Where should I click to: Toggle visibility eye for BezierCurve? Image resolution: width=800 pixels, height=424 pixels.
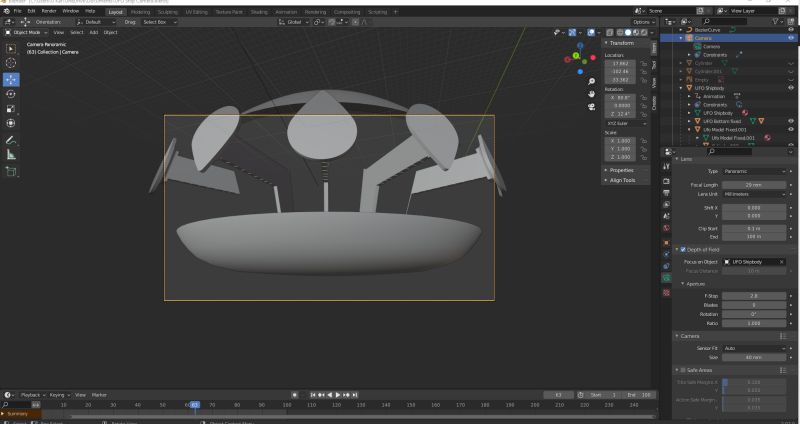click(791, 30)
